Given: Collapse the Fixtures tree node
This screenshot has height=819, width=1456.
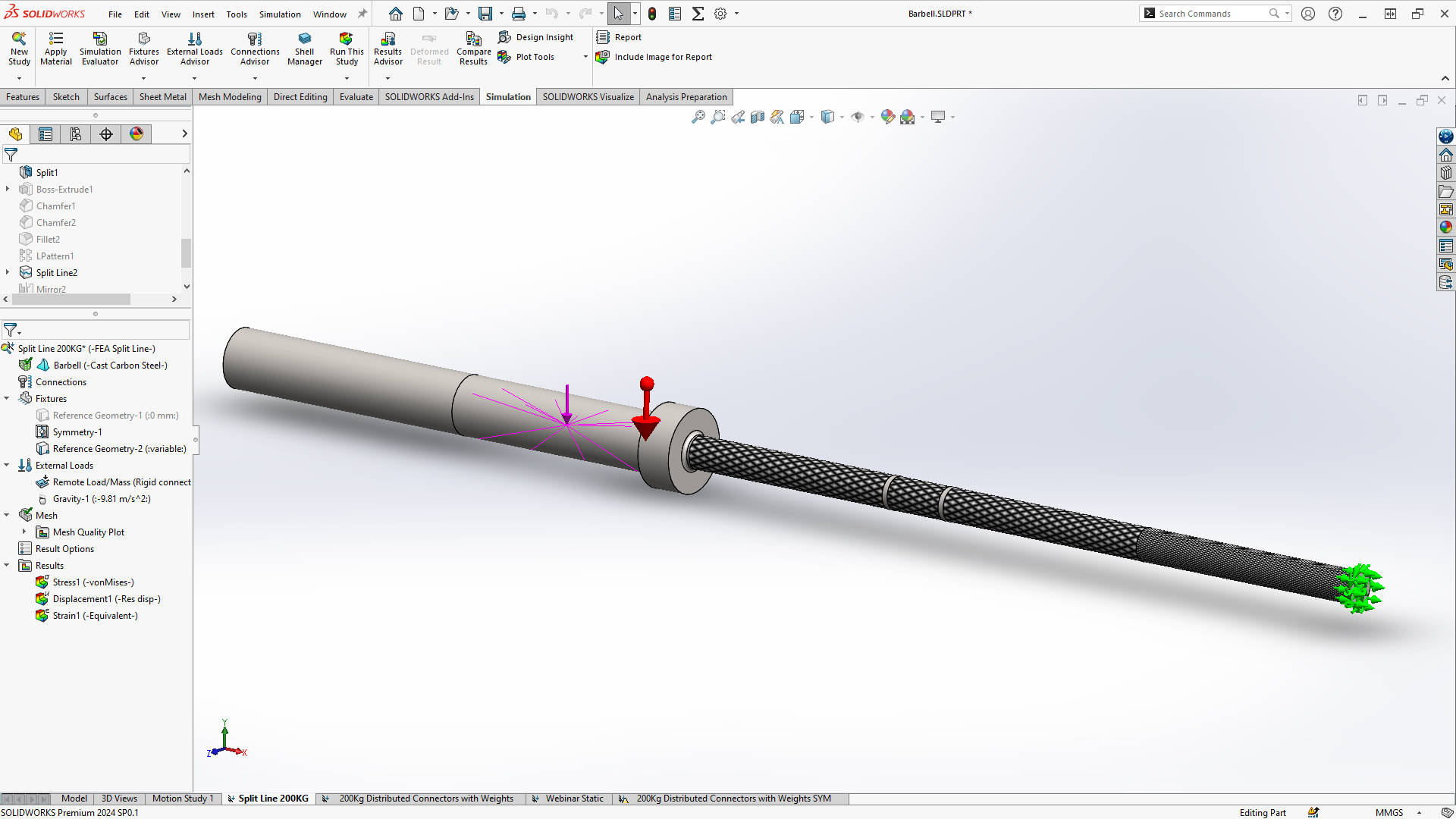Looking at the screenshot, I should [7, 399].
